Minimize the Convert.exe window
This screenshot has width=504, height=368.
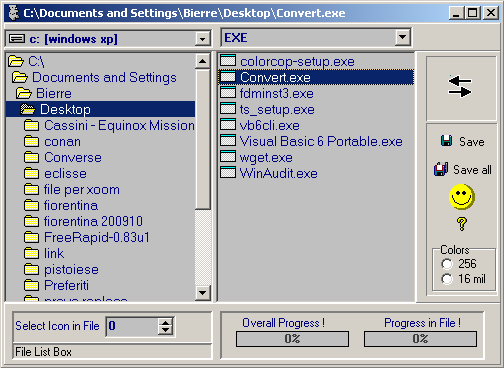pos(456,13)
